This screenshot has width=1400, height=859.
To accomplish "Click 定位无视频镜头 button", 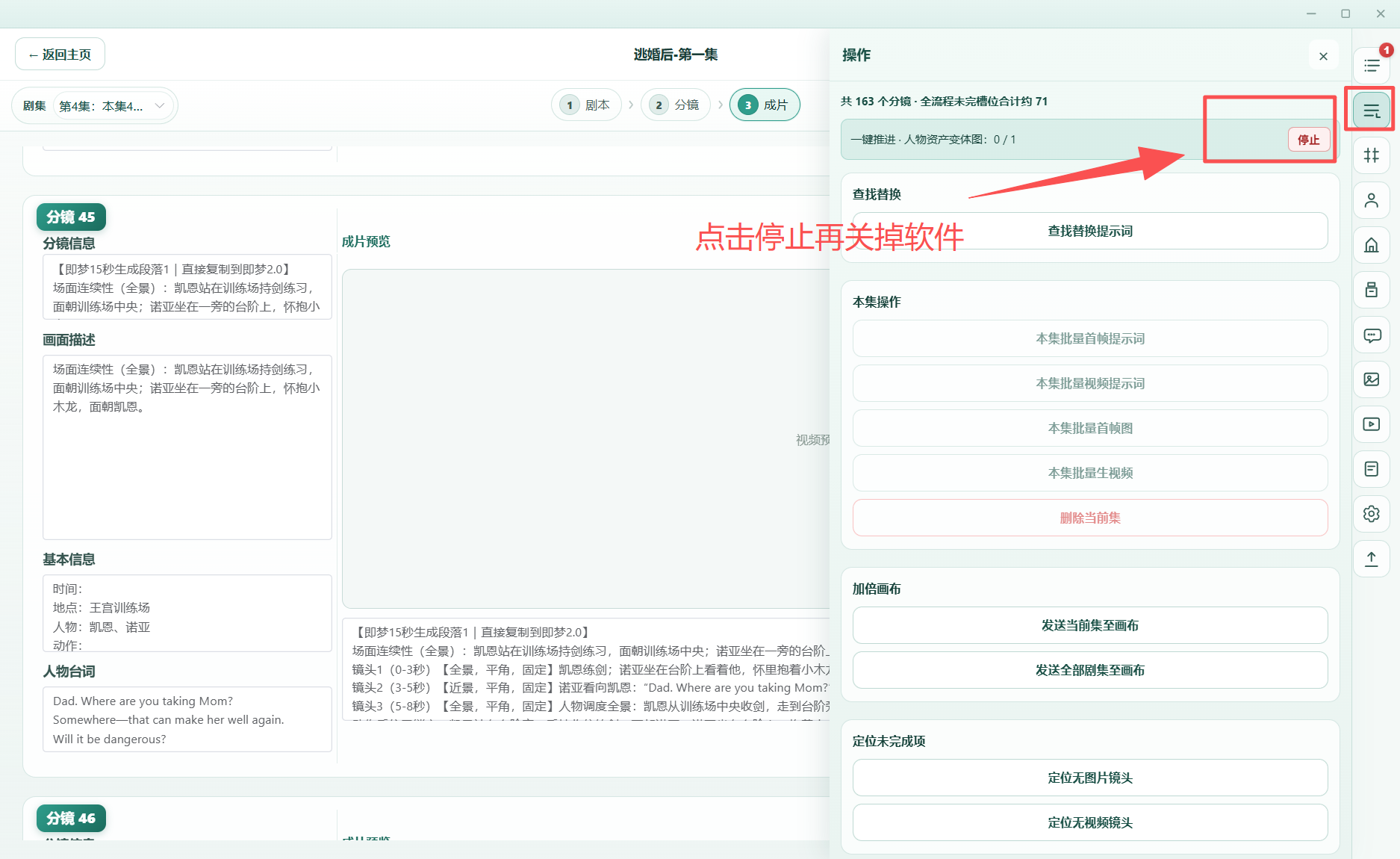I will [x=1090, y=822].
